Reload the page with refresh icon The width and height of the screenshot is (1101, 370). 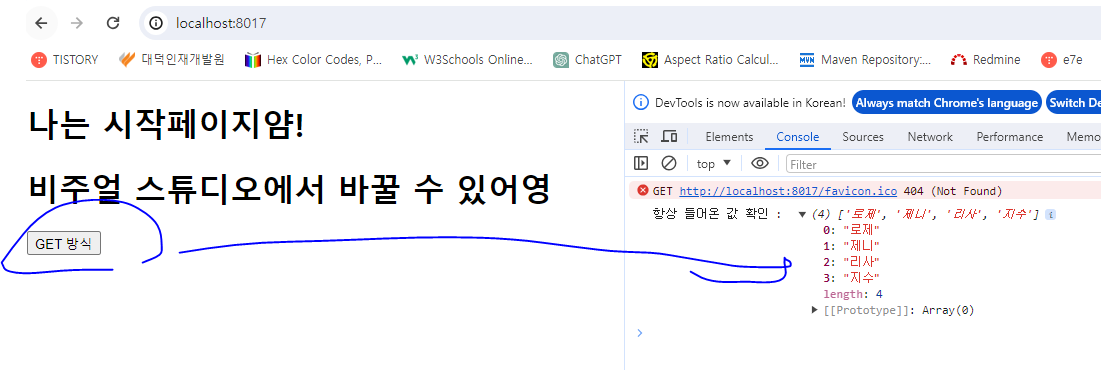(x=113, y=23)
